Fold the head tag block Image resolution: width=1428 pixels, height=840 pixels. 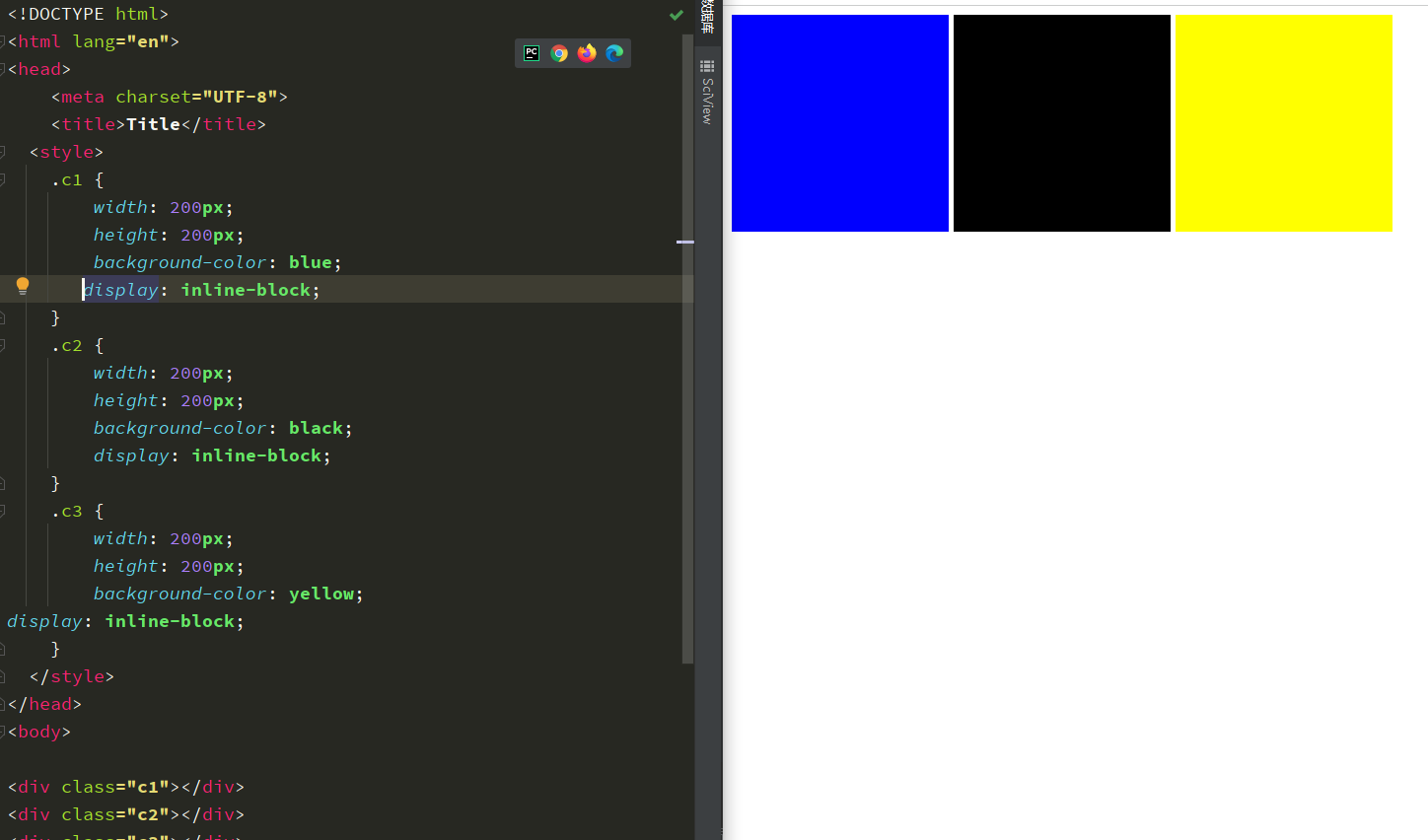click(3, 69)
